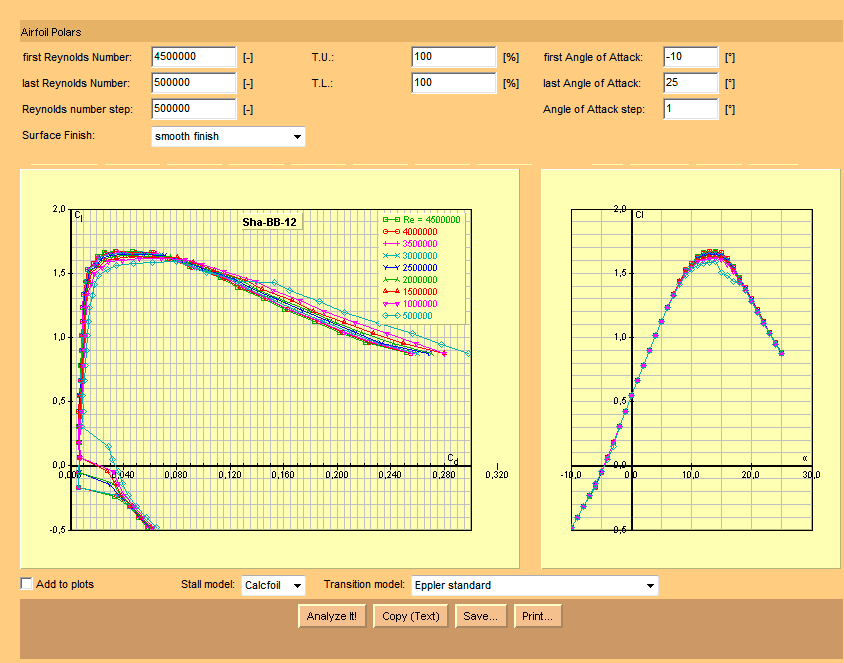This screenshot has width=844, height=663.
Task: Expand the Transition model dropdown
Action: pos(535,585)
